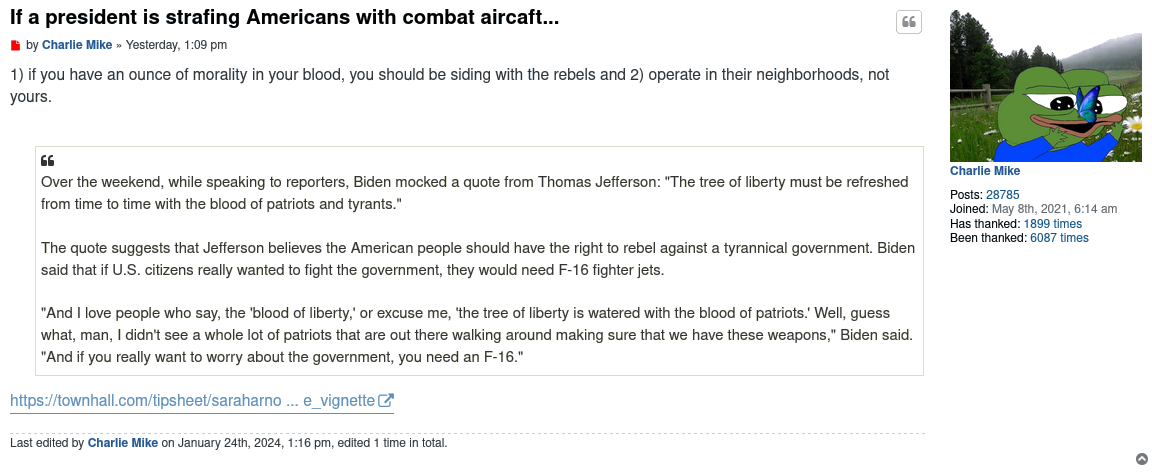Click the red unread post icon
Image resolution: width=1152 pixels, height=473 pixels.
[x=15, y=46]
